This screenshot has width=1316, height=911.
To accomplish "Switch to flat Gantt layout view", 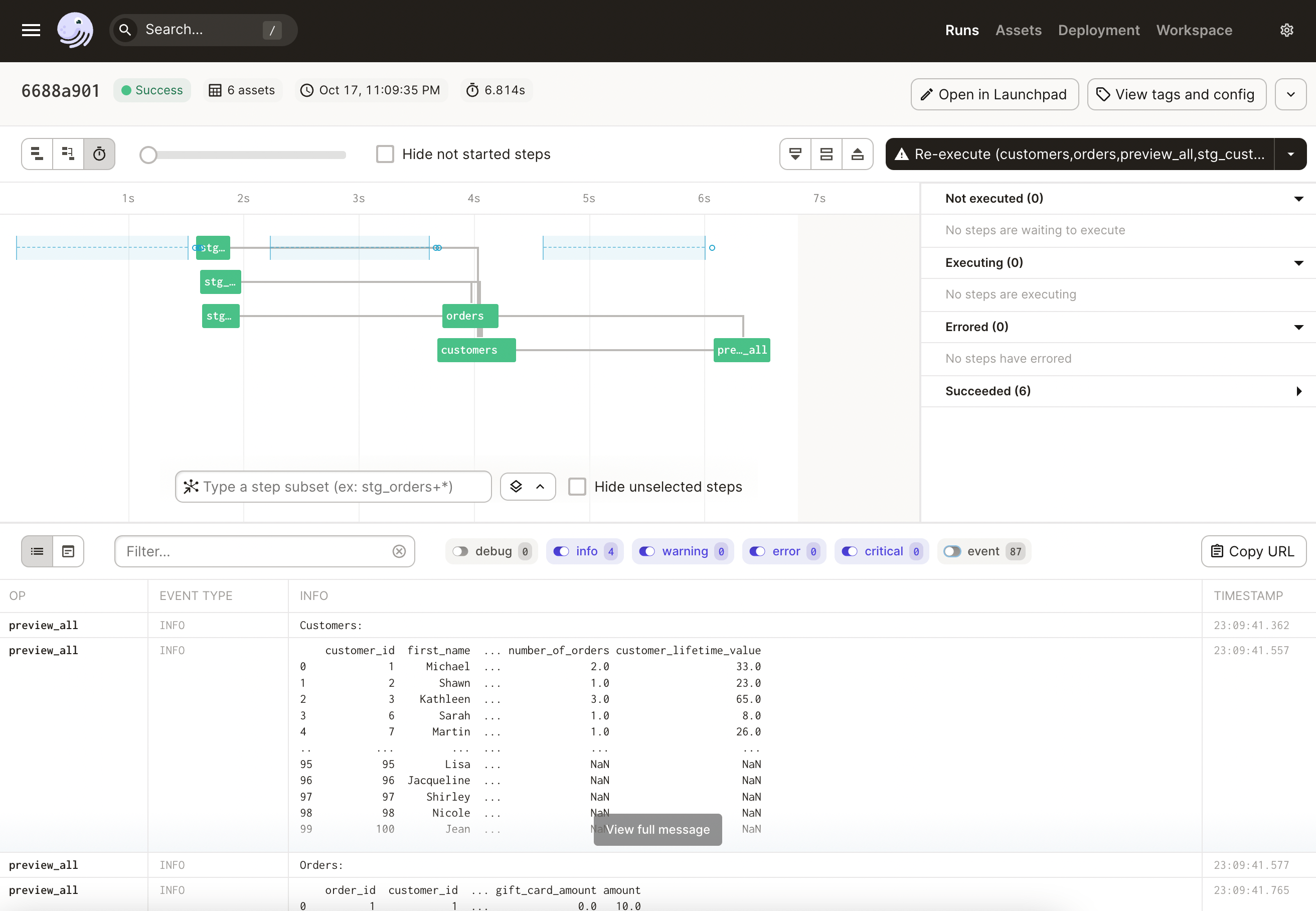I will point(37,154).
